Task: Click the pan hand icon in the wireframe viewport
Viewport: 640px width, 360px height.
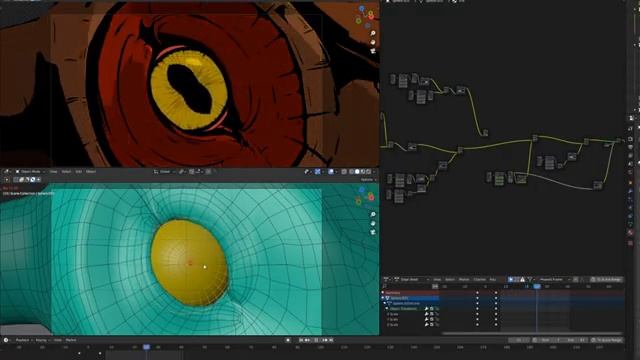Action: (373, 223)
